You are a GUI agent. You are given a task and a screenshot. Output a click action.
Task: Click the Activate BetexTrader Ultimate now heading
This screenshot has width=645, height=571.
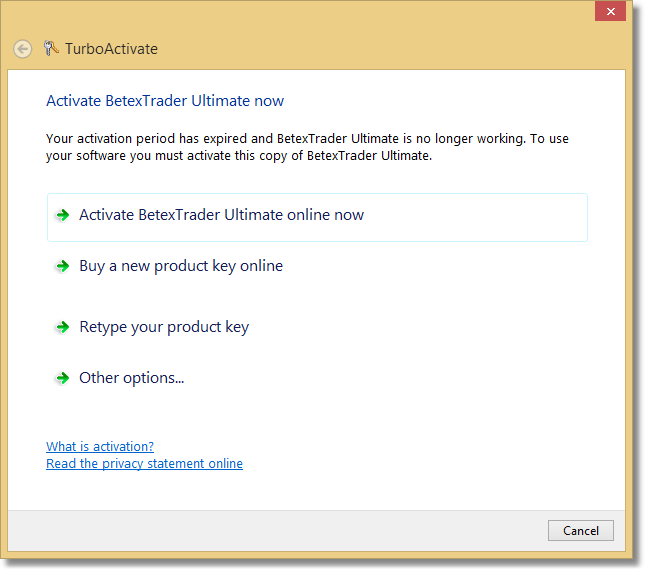click(165, 101)
